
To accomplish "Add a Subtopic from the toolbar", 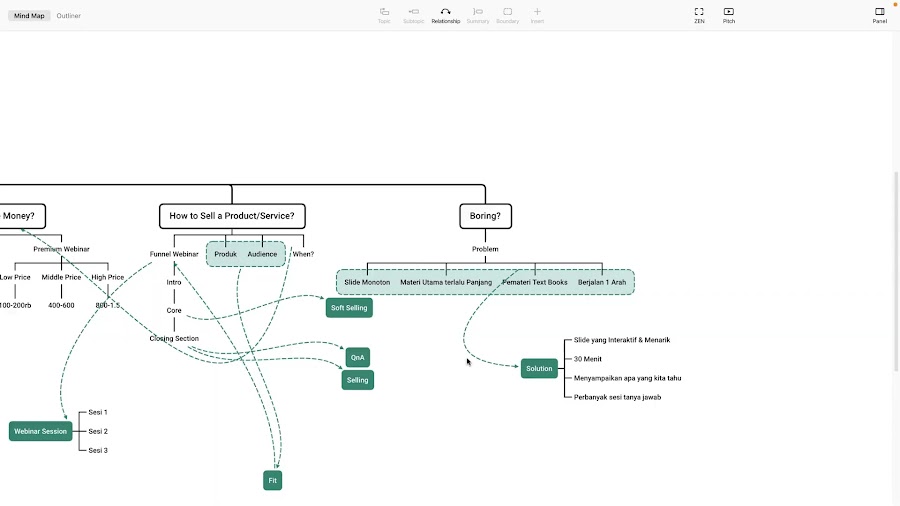I will 413,15.
